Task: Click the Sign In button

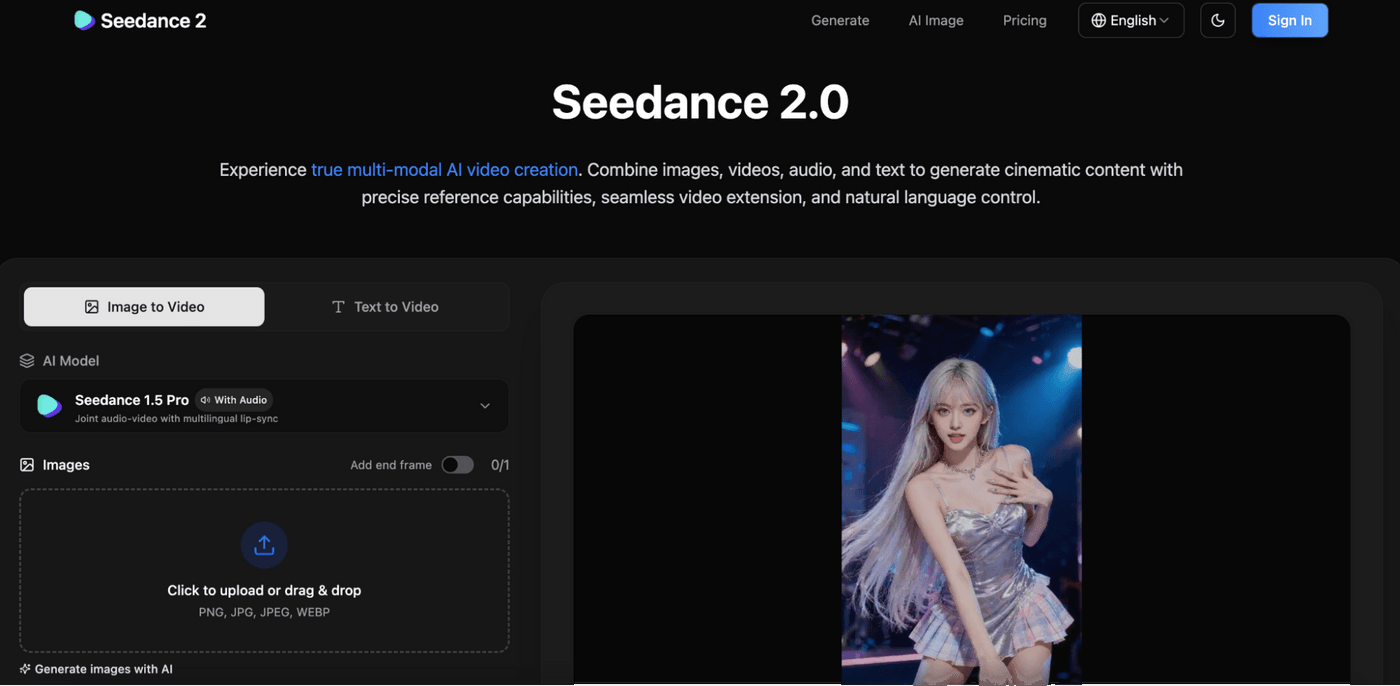Action: pyautogui.click(x=1289, y=20)
